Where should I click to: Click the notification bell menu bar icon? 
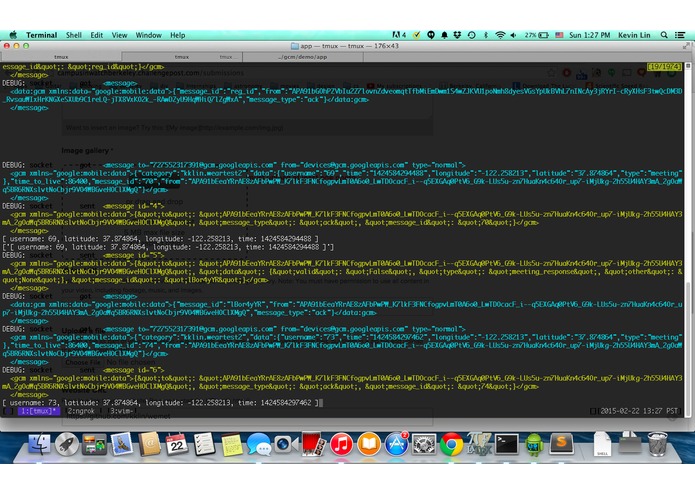coord(444,35)
